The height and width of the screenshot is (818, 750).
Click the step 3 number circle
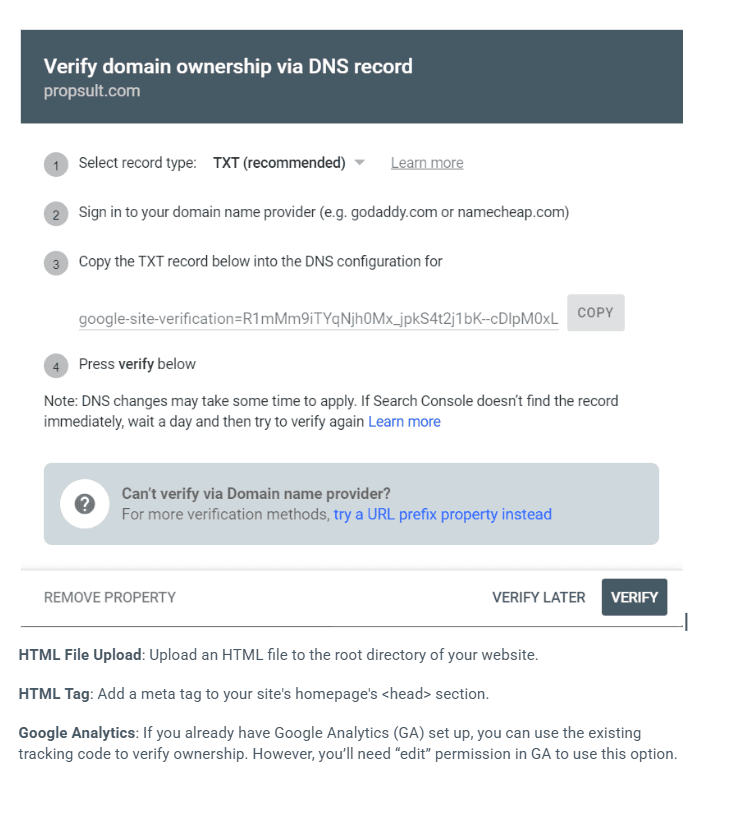point(56,264)
